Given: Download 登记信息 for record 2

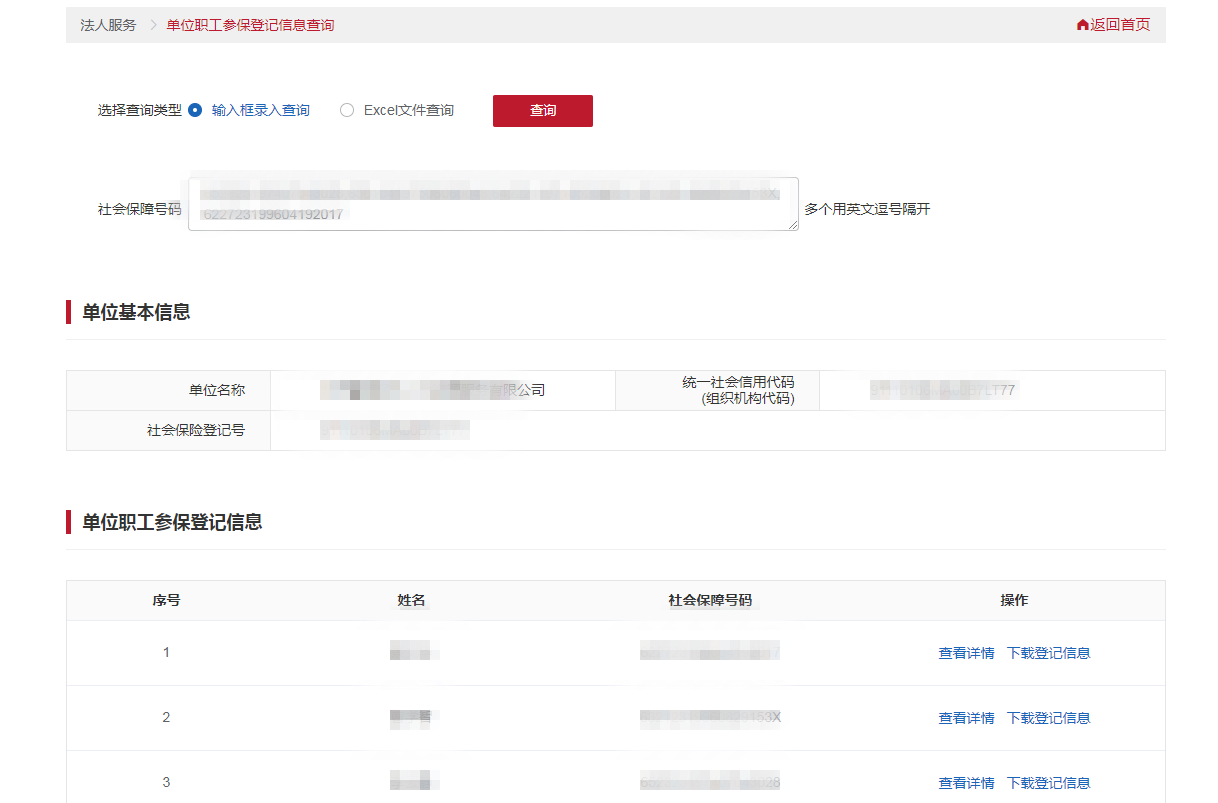Looking at the screenshot, I should (1048, 717).
